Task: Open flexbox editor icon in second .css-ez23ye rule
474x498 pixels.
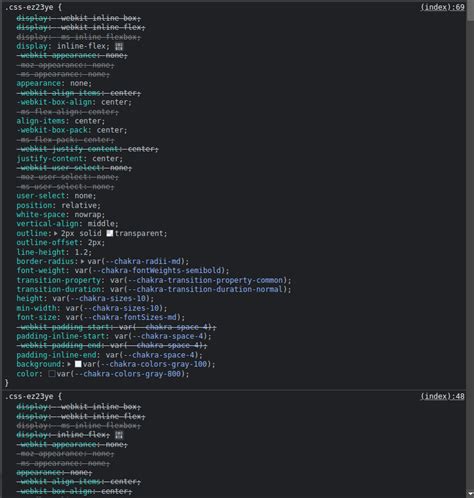Action: [119, 435]
